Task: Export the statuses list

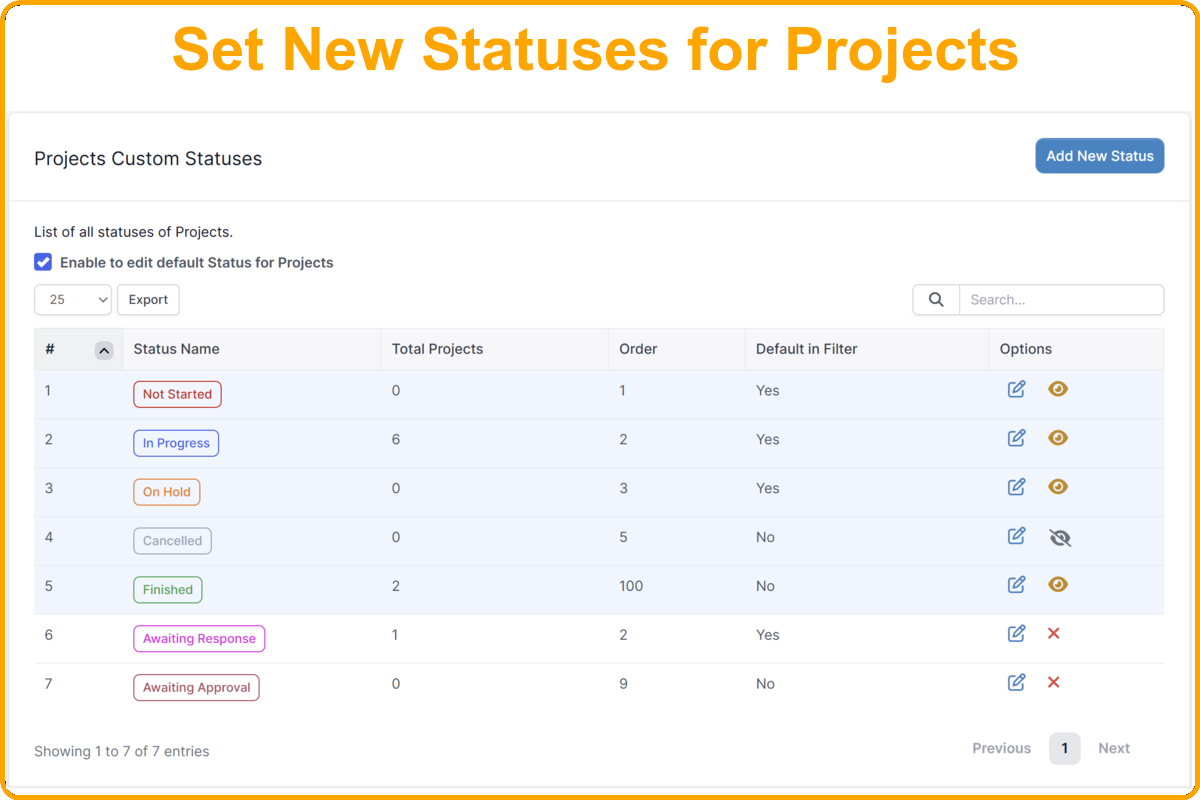Action: pos(148,300)
